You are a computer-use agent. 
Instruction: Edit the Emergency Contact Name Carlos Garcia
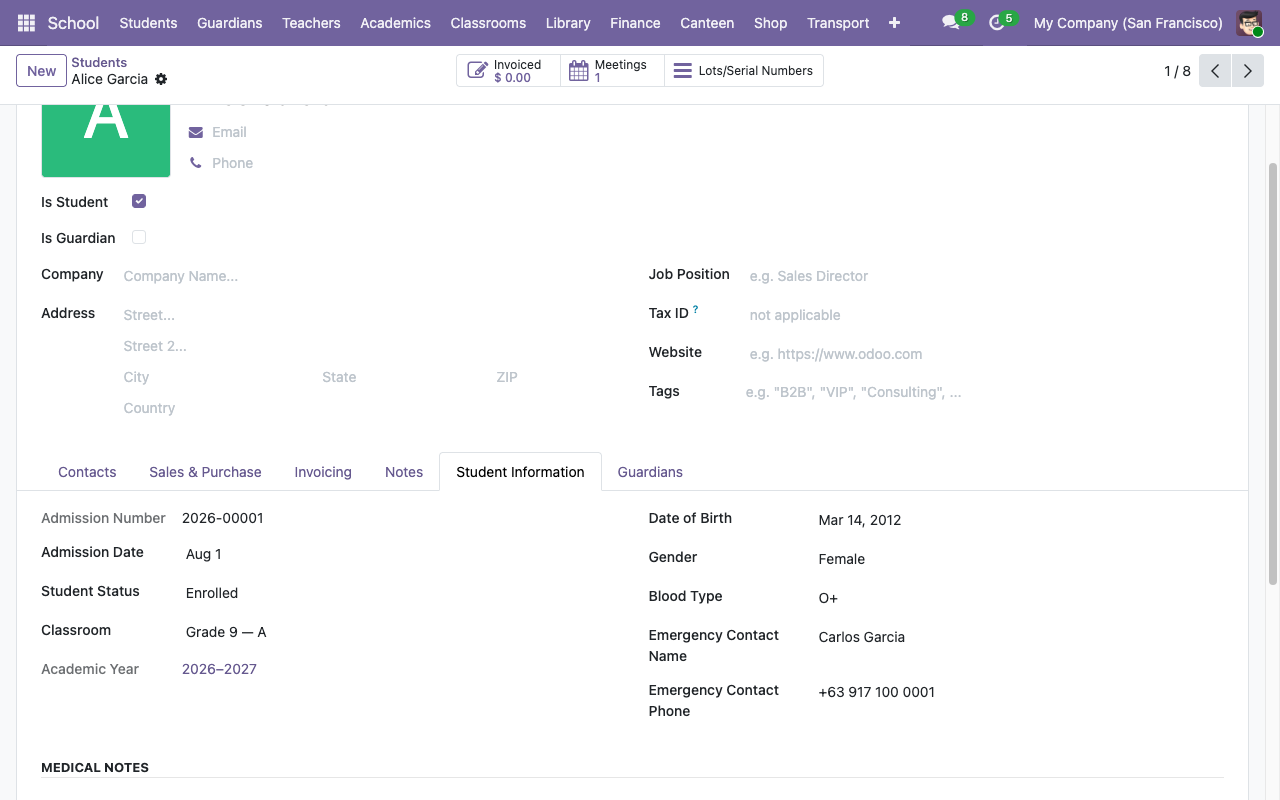(x=1019, y=637)
